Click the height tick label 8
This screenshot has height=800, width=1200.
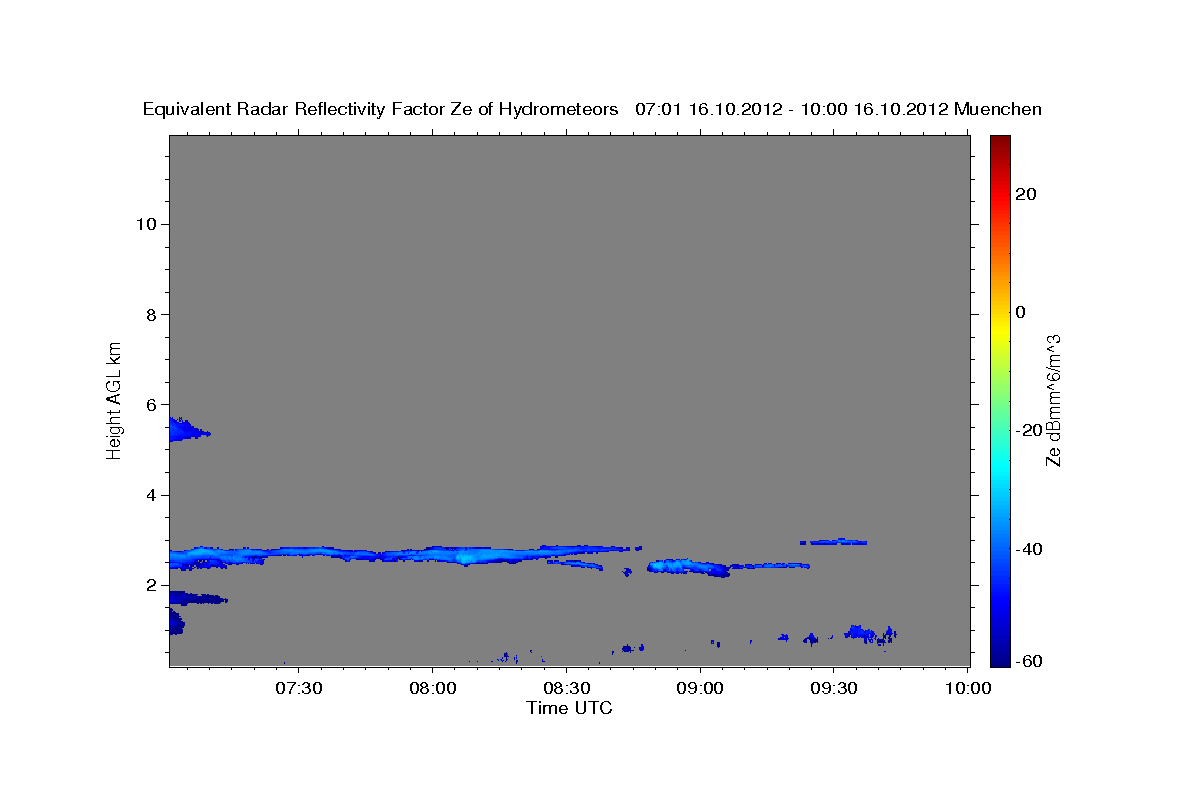click(x=151, y=314)
